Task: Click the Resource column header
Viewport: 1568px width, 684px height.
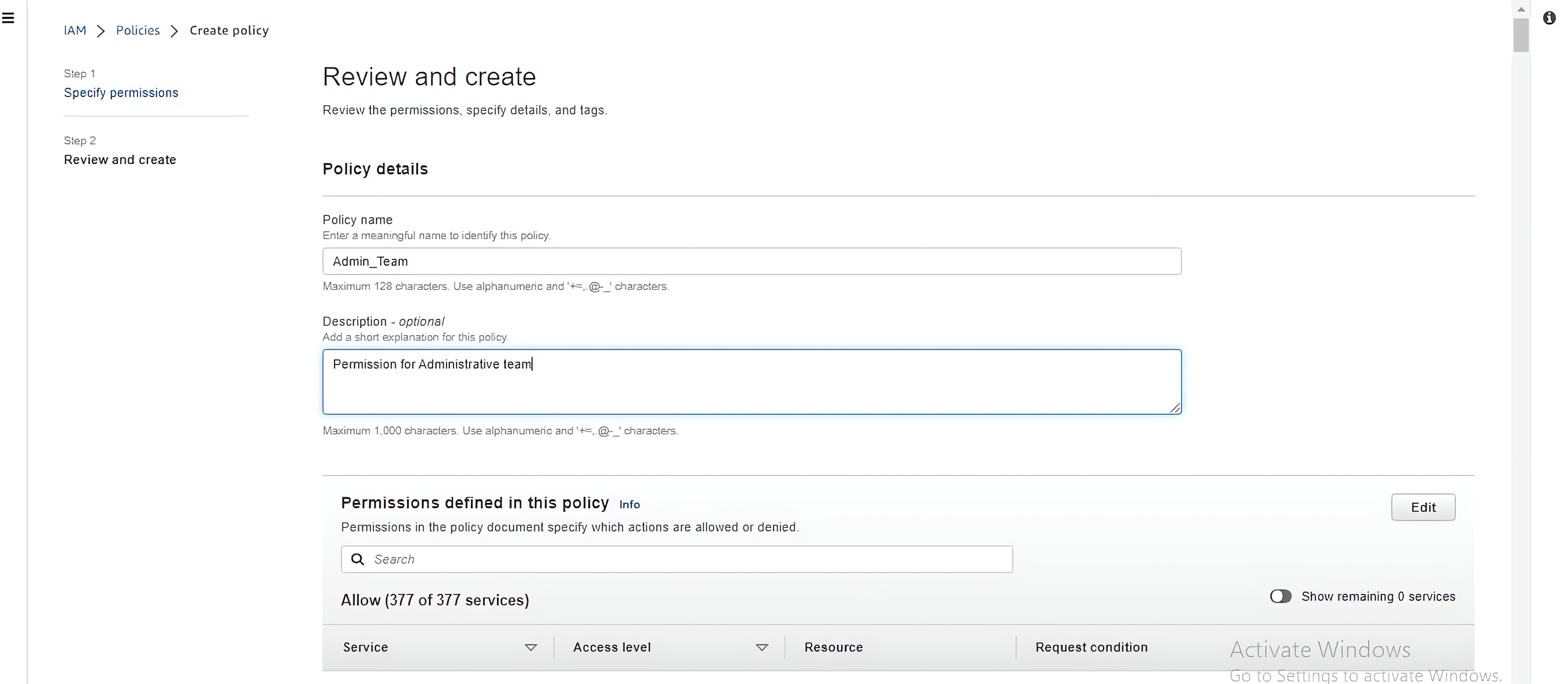Action: 833,648
